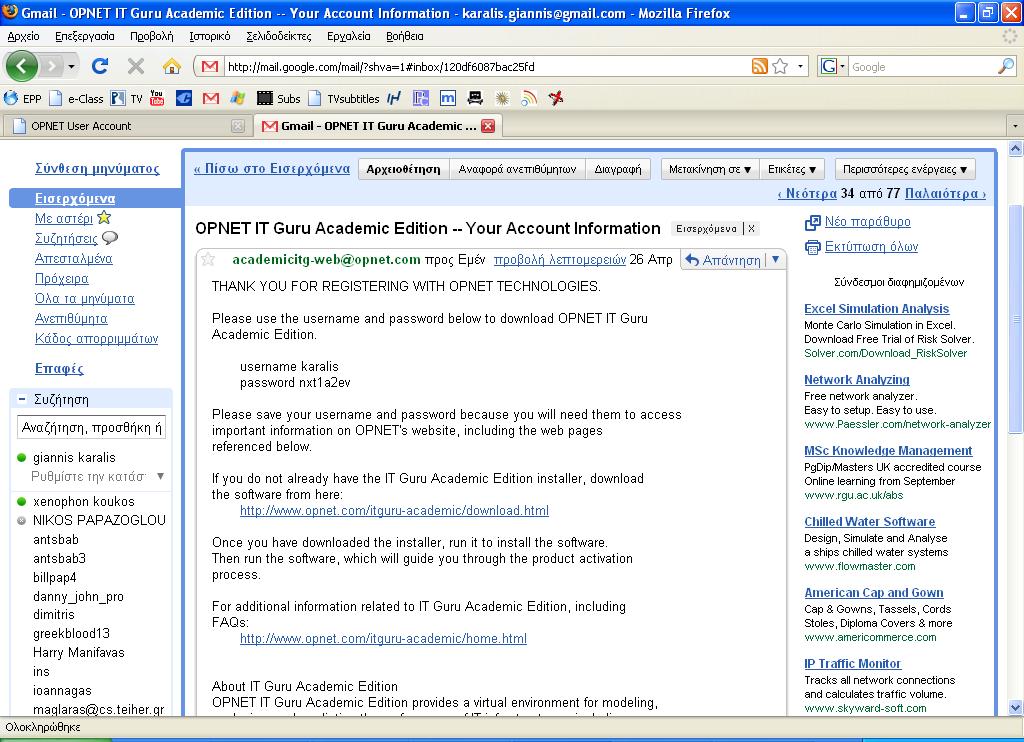Image resolution: width=1024 pixels, height=742 pixels.
Task: Collapse the Συζήτηση chat section
Action: click(x=22, y=399)
